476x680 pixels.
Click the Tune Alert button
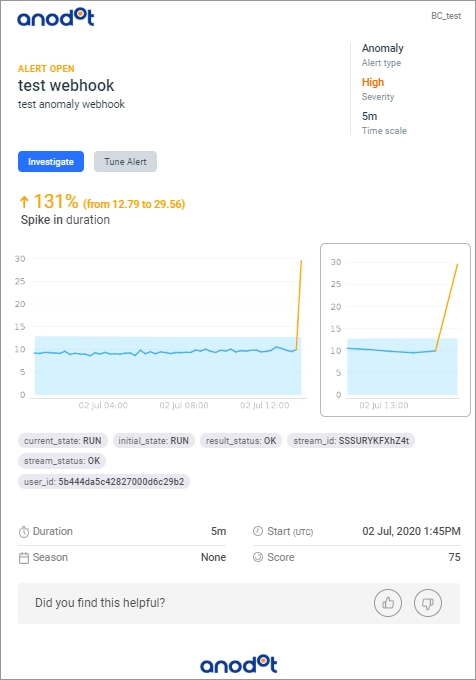pyautogui.click(x=125, y=162)
